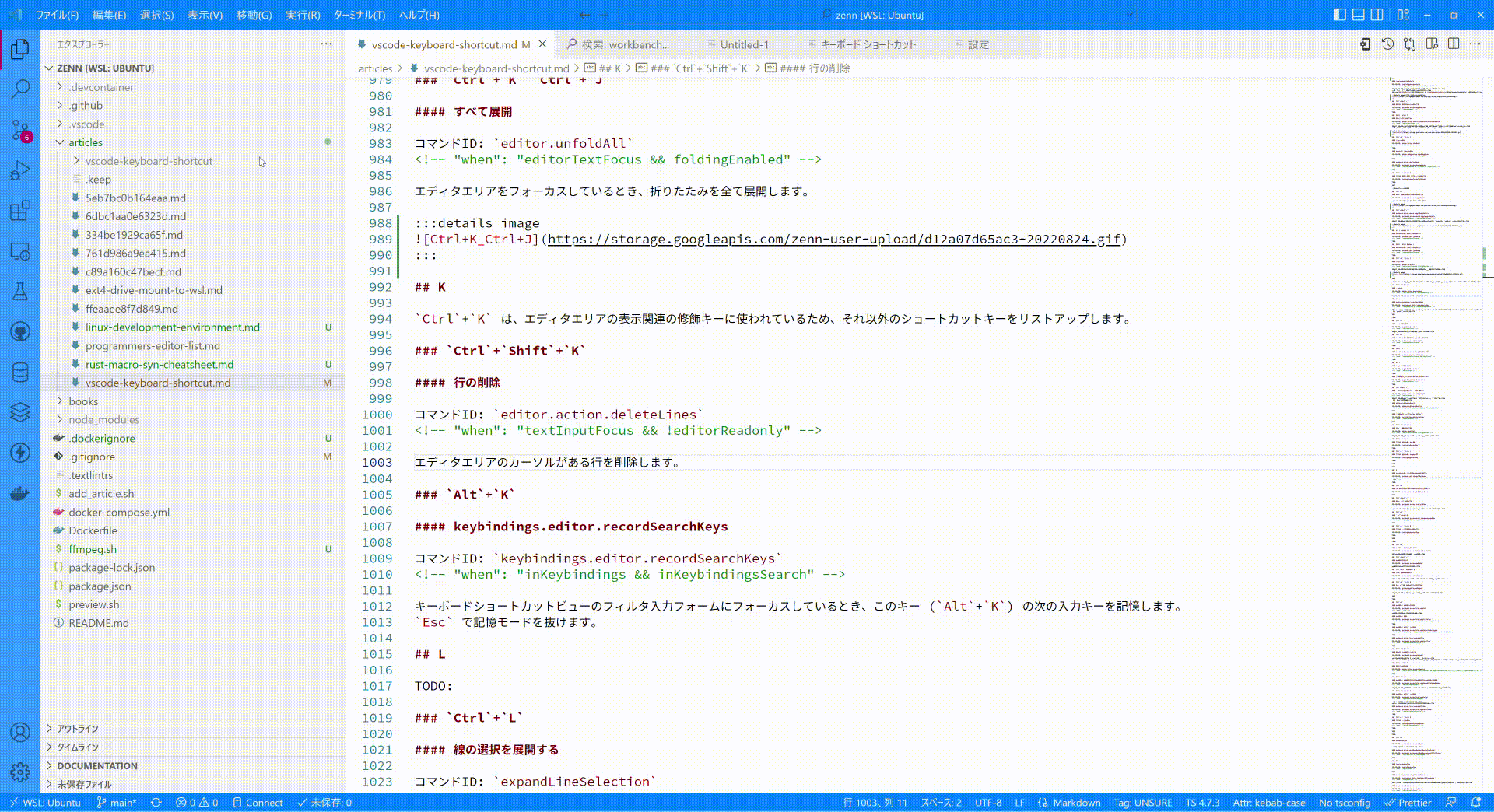Expand the .vscode folder

[86, 124]
